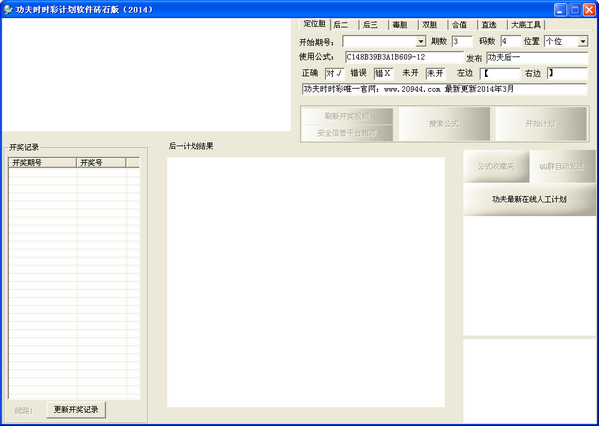Screen dimensions: 599x426
Task: Click the 开始计划 button
Action: click(x=541, y=124)
